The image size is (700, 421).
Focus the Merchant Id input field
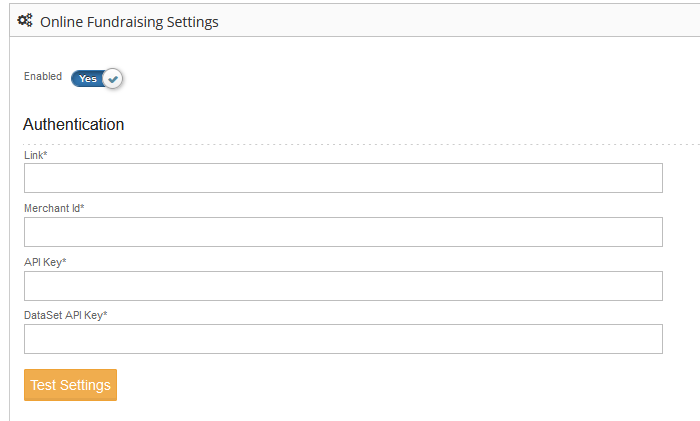(x=343, y=232)
